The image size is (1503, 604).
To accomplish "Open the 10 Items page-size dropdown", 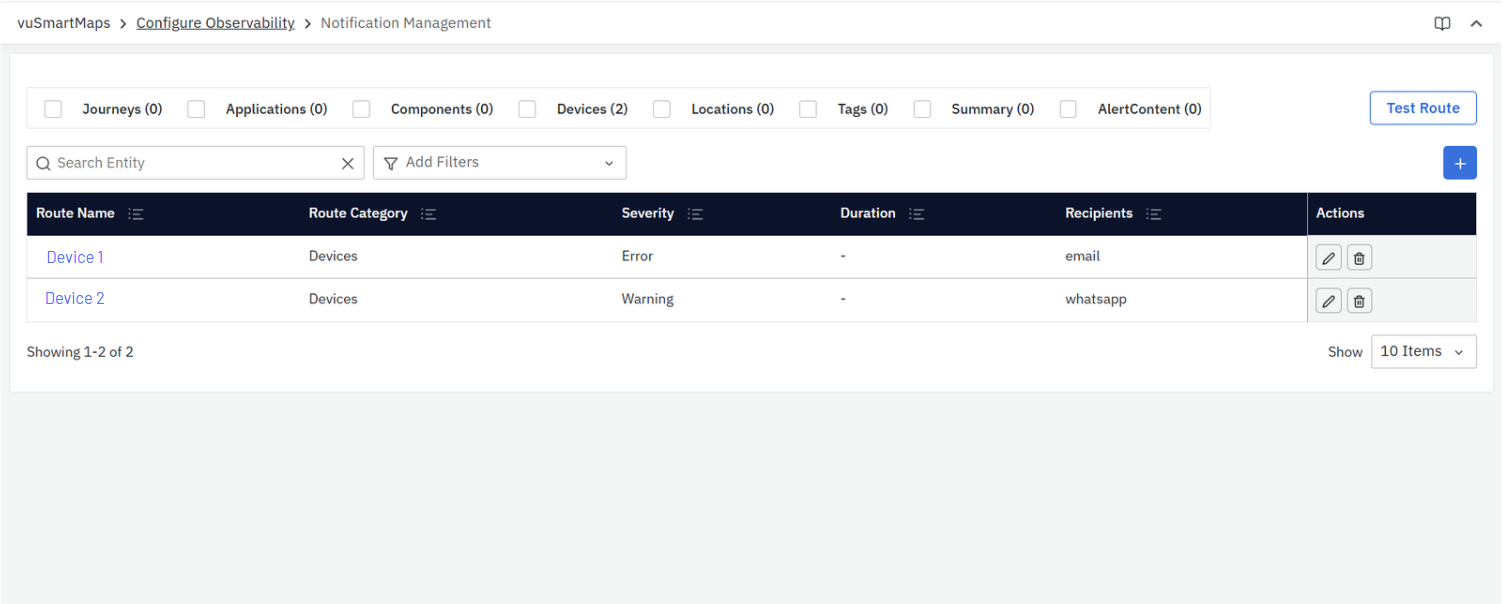I will click(x=1422, y=351).
